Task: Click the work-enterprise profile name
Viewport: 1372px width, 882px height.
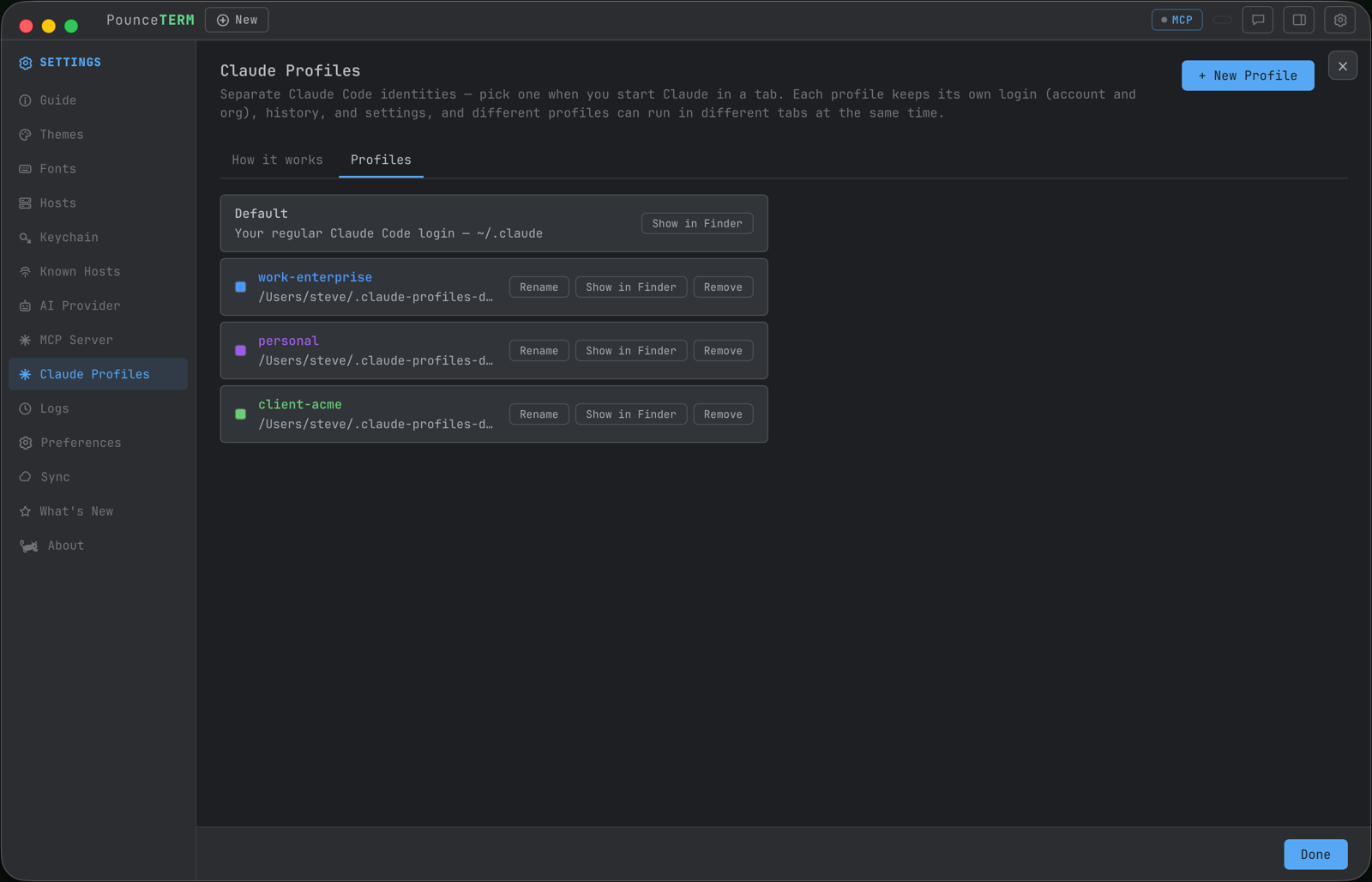Action: 315,277
